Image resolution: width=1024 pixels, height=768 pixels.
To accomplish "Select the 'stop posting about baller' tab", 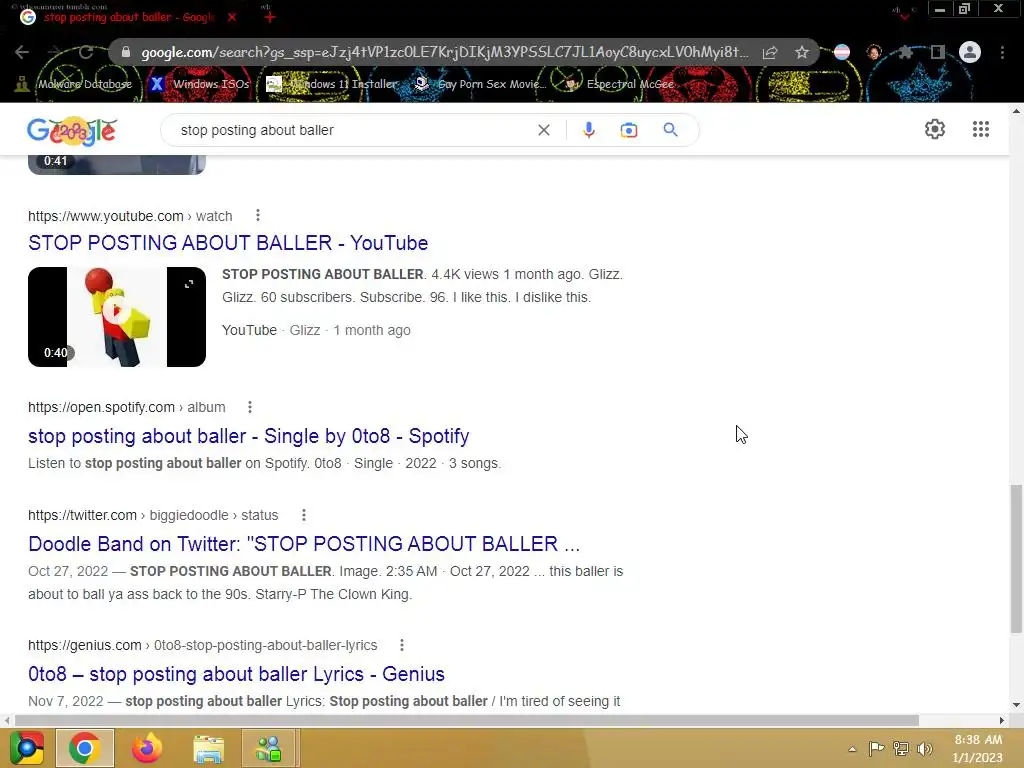I will click(129, 17).
